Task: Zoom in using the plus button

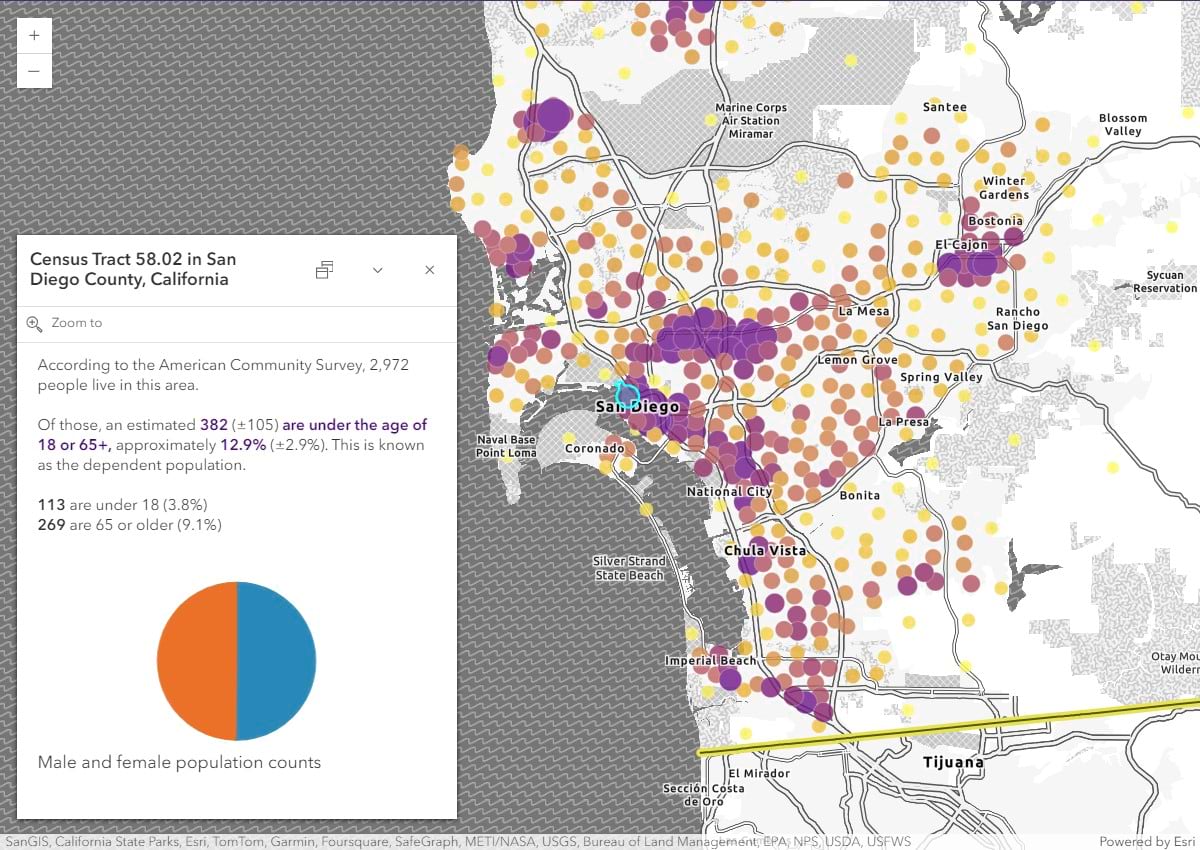Action: point(33,35)
